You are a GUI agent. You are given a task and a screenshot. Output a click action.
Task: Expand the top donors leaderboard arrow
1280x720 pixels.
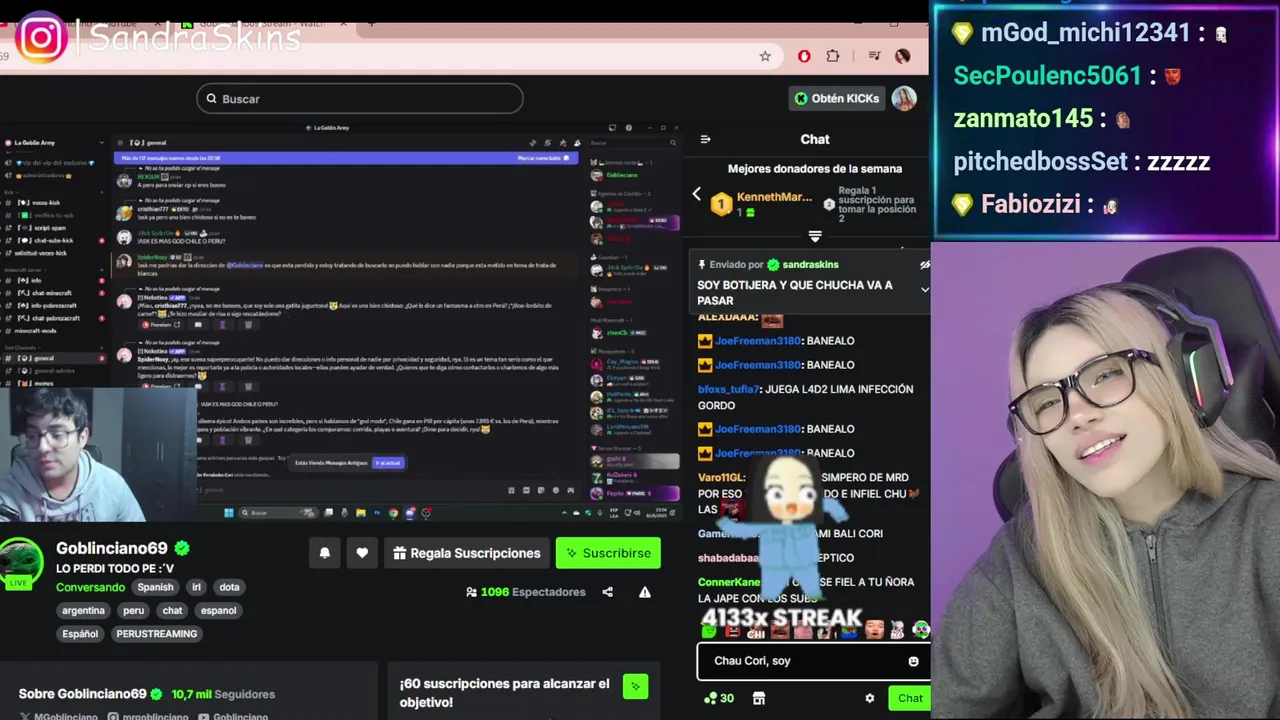(815, 237)
